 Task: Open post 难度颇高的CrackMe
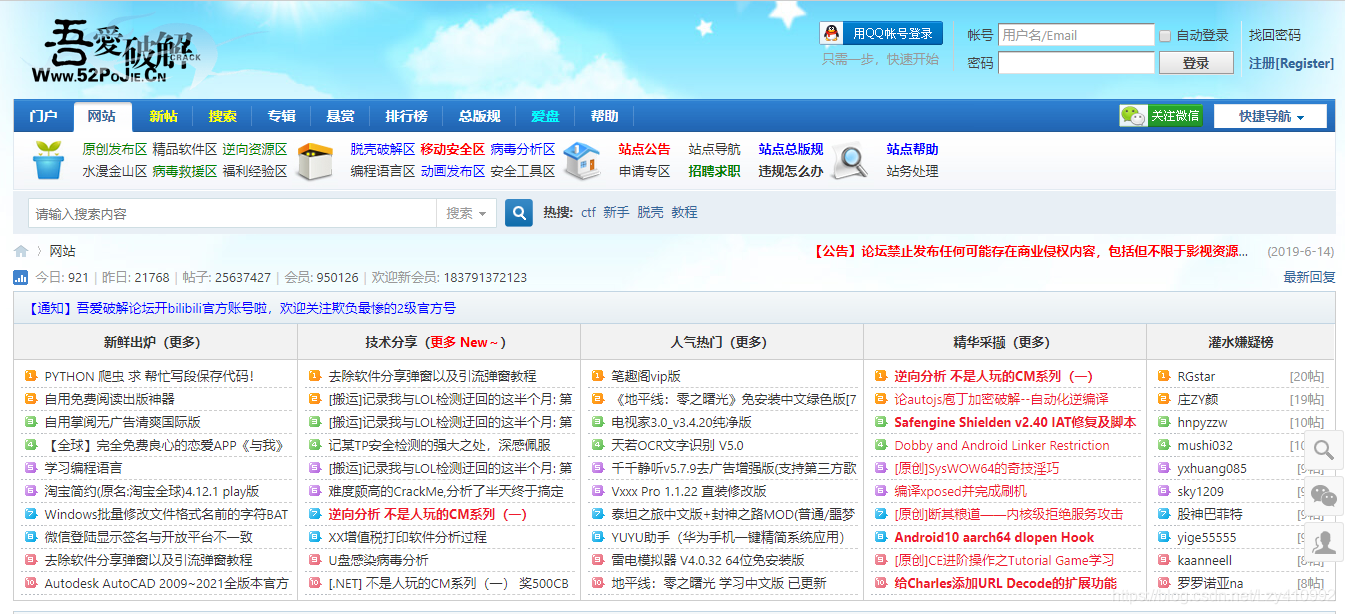coord(446,491)
